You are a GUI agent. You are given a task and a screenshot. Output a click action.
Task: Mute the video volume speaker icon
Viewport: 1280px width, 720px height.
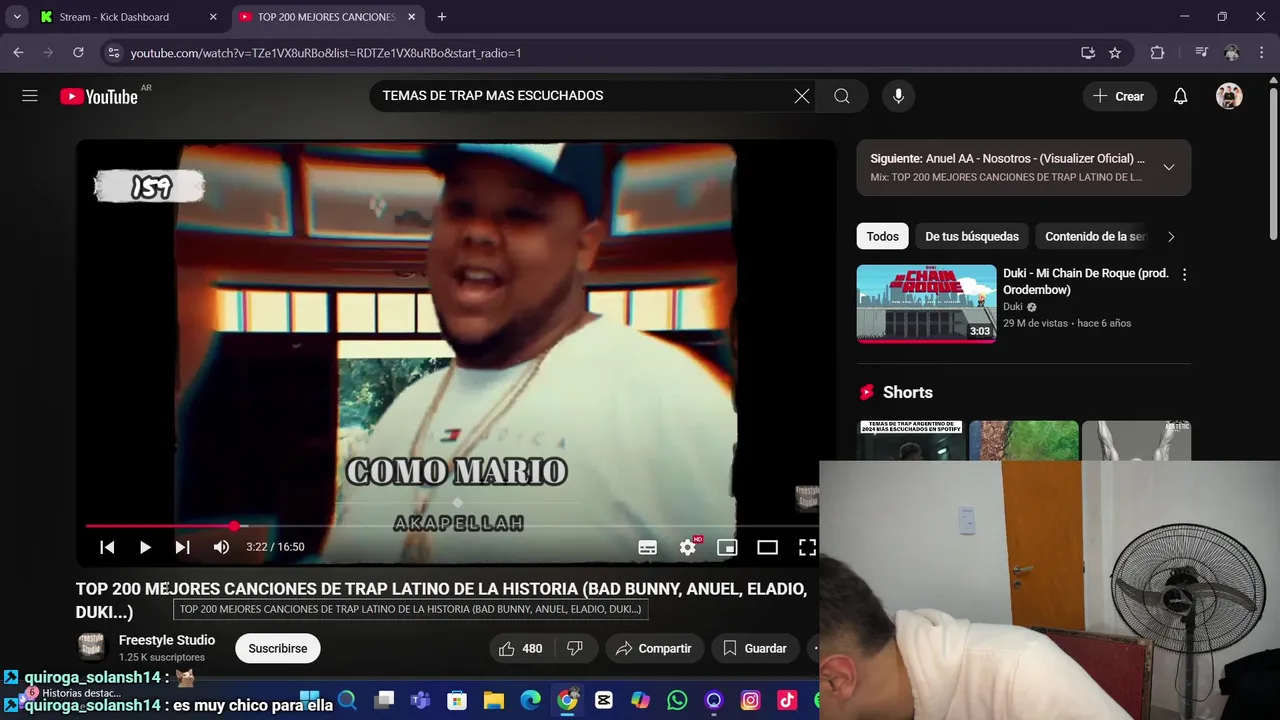coord(221,547)
